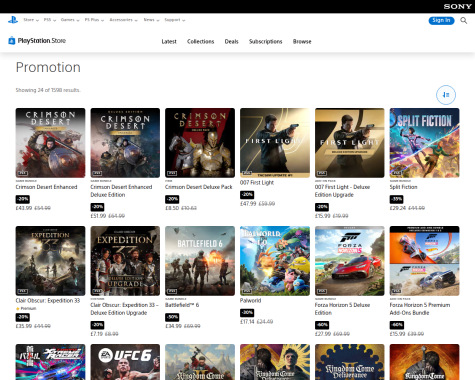This screenshot has height=380, width=475.
Task: Expand the PS5 dropdown menu
Action: click(x=50, y=20)
